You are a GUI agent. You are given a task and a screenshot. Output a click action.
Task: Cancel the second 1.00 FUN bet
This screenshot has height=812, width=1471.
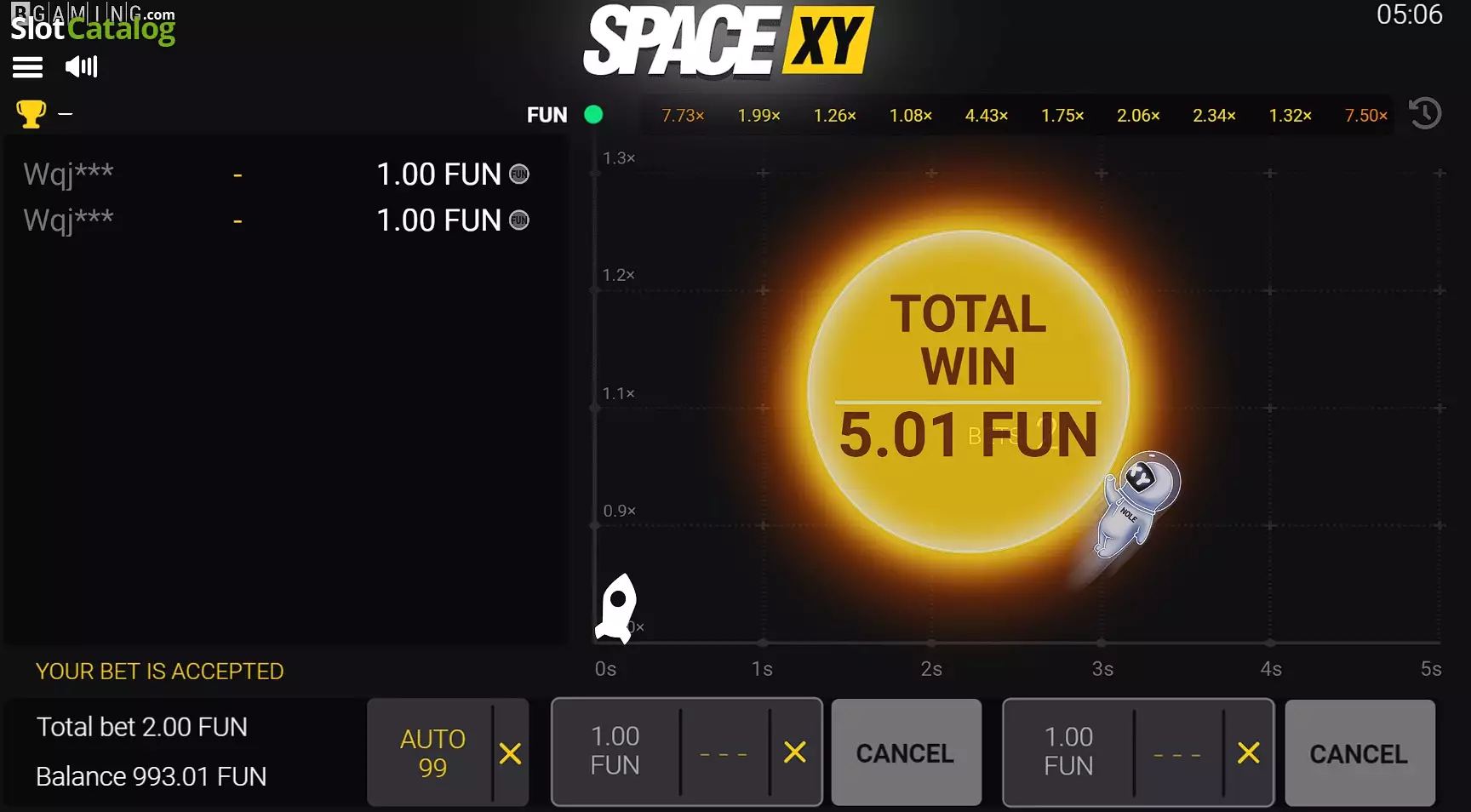point(1359,753)
